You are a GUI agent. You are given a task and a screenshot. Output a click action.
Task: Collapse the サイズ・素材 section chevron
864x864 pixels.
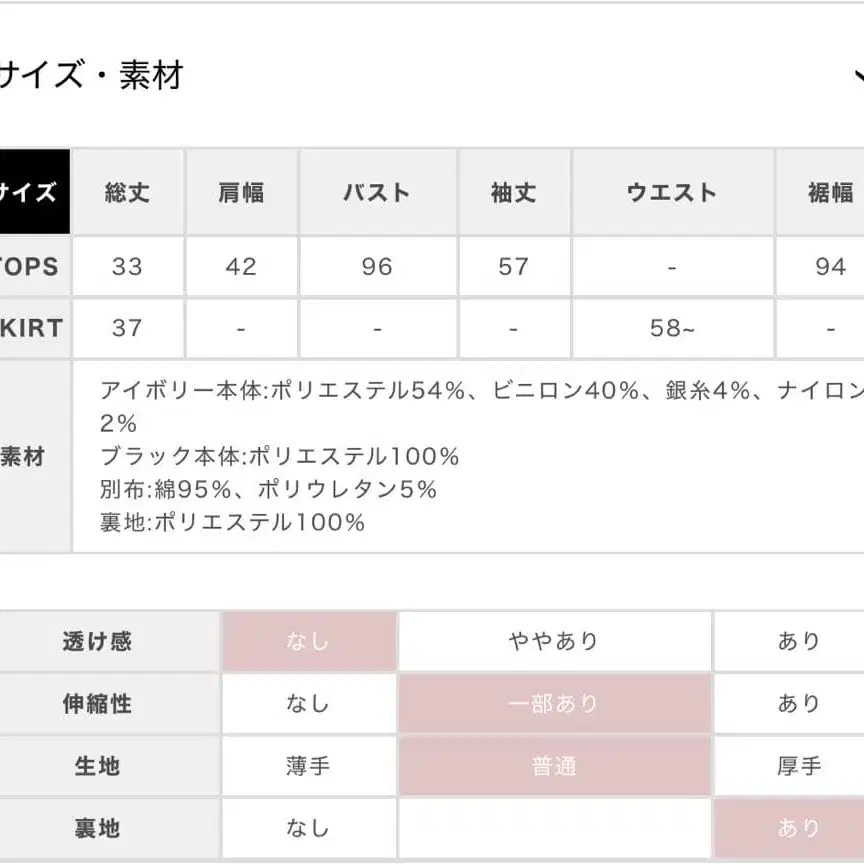pos(858,76)
